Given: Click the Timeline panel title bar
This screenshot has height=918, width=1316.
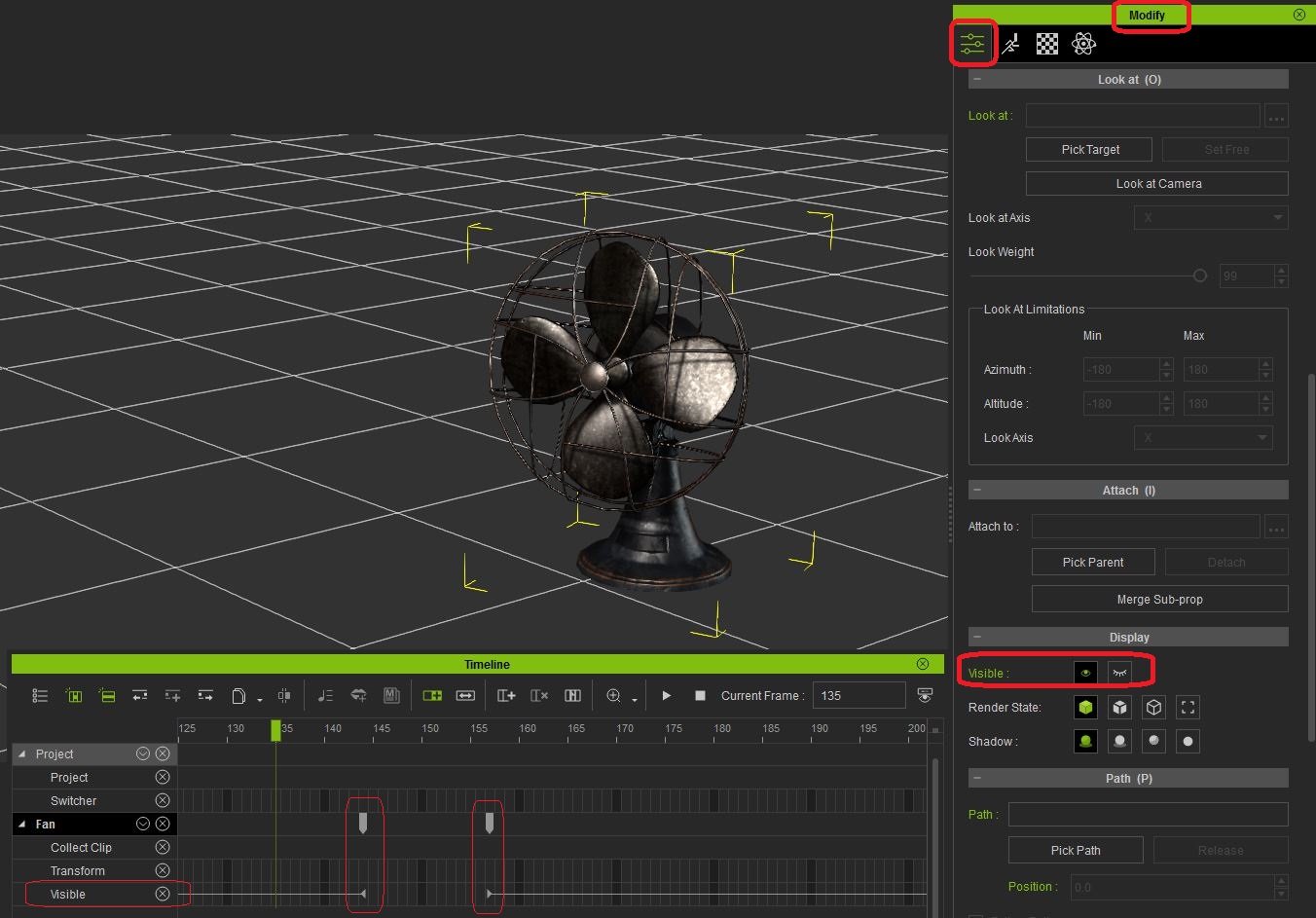Looking at the screenshot, I should coord(478,664).
